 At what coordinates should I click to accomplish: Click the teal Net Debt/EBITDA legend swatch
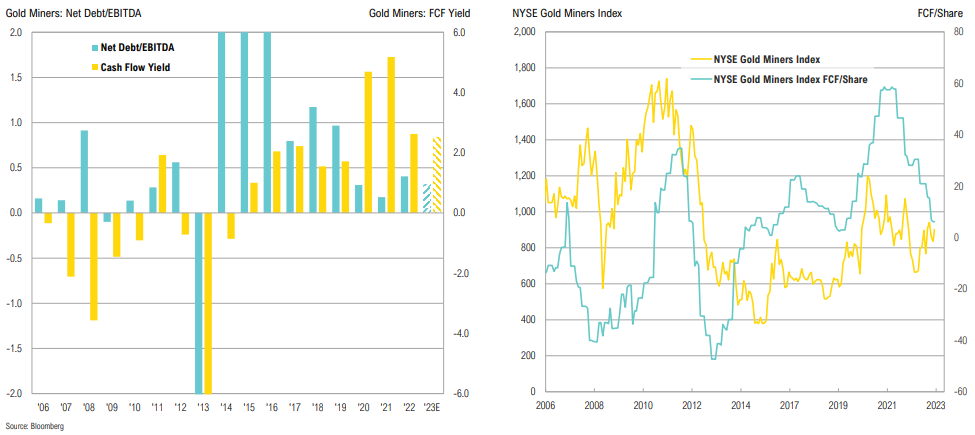click(x=90, y=48)
